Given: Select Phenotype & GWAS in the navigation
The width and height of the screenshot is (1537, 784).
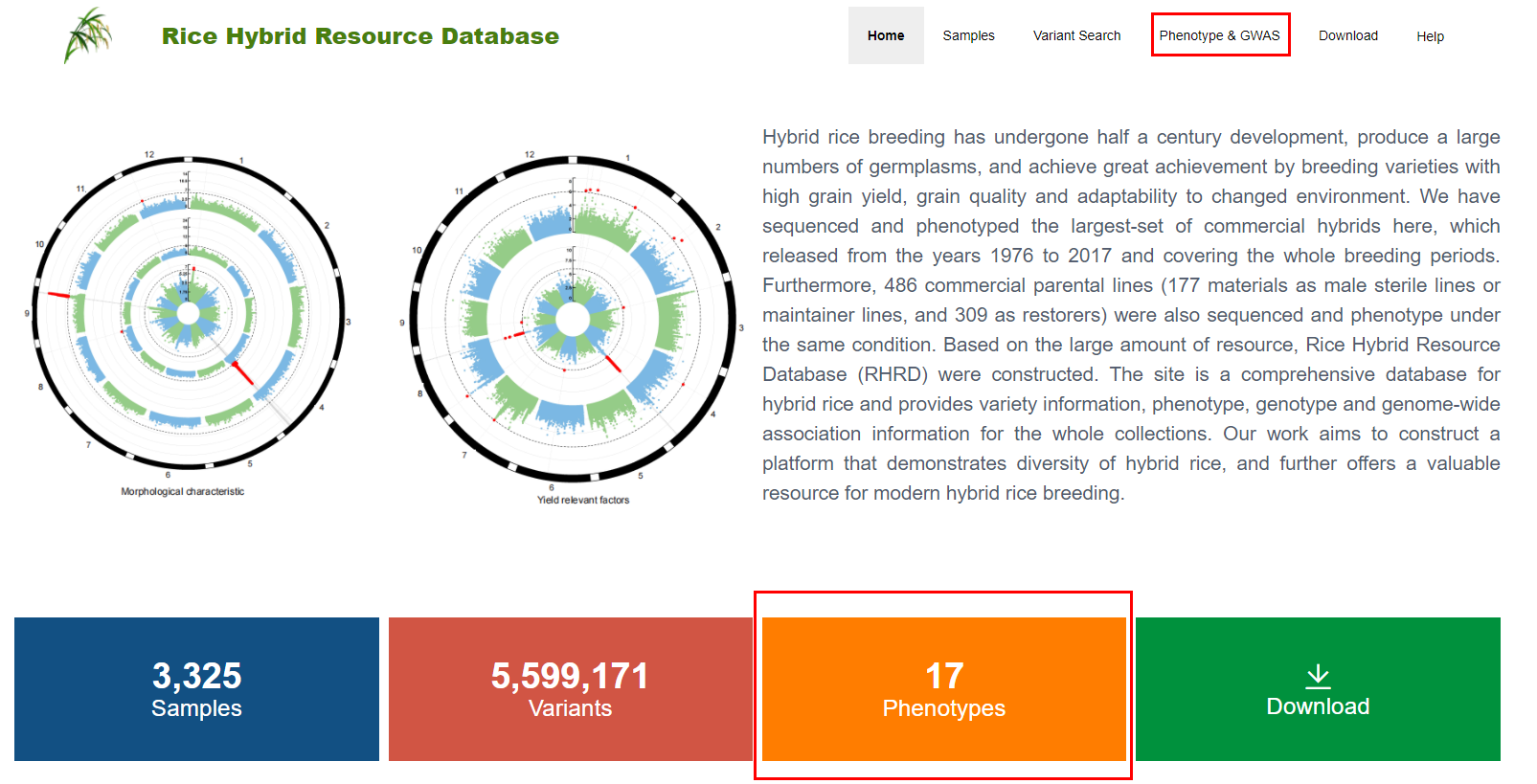Looking at the screenshot, I should click(x=1219, y=35).
